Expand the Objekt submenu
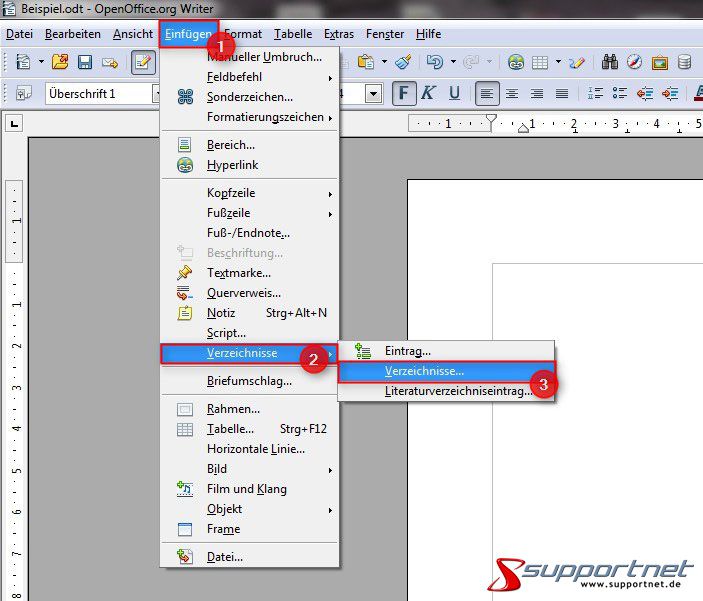 (249, 509)
